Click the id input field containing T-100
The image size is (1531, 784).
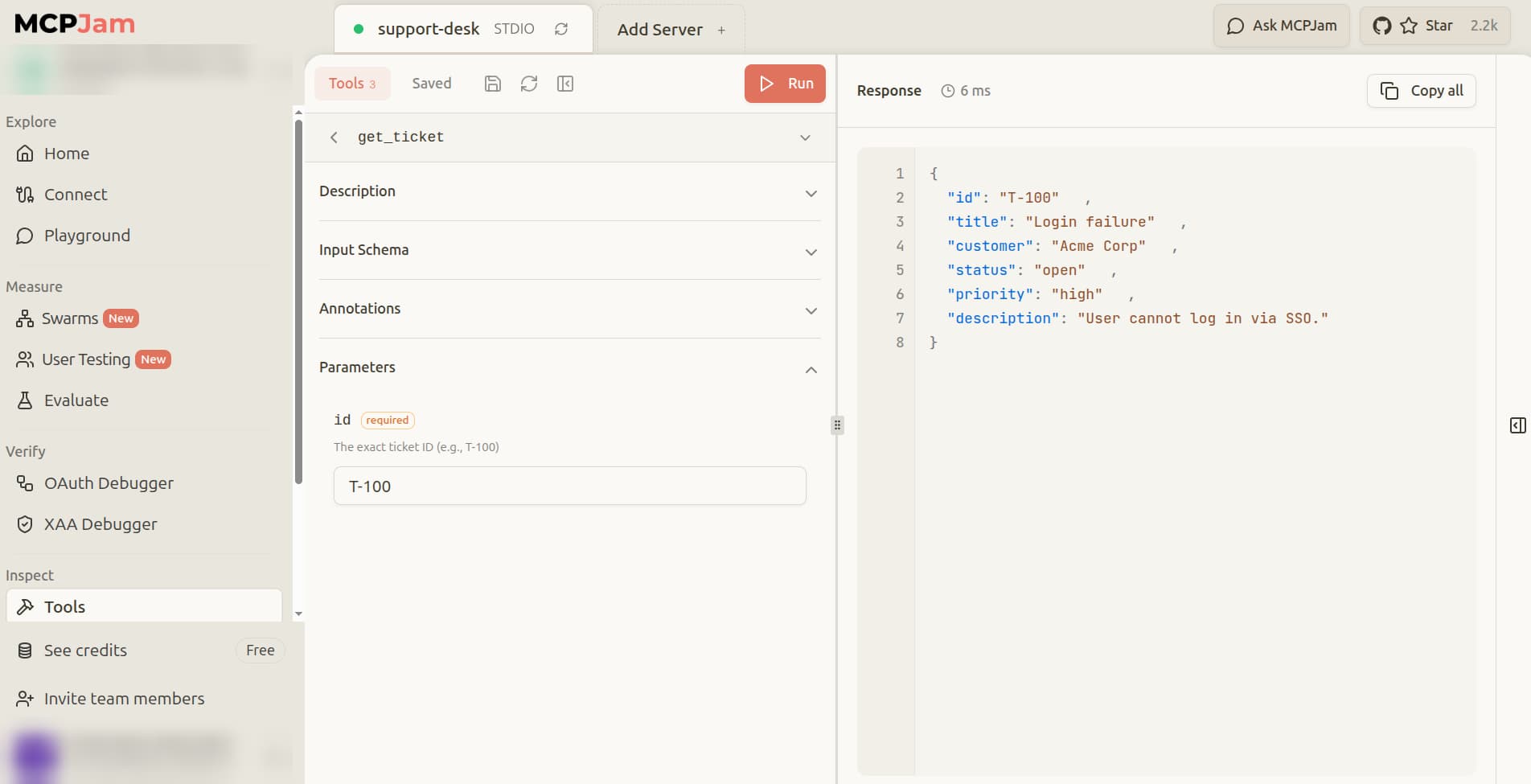pos(569,486)
